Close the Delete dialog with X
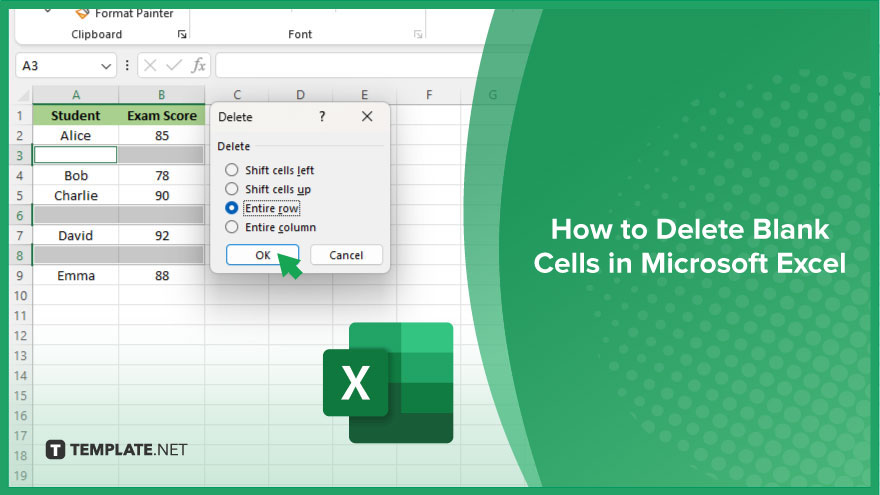 pos(367,116)
